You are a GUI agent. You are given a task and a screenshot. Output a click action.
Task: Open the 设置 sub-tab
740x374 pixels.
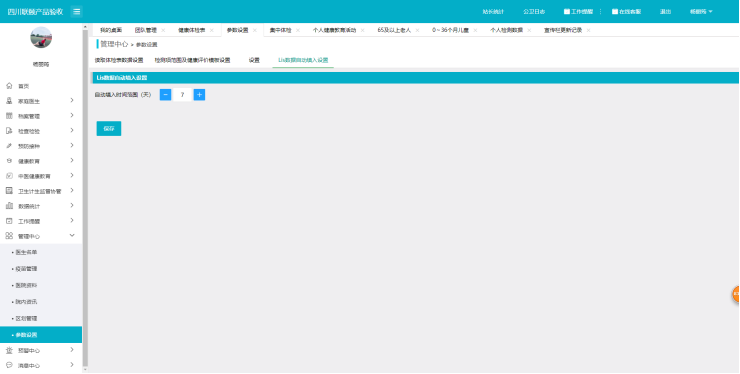coord(254,60)
